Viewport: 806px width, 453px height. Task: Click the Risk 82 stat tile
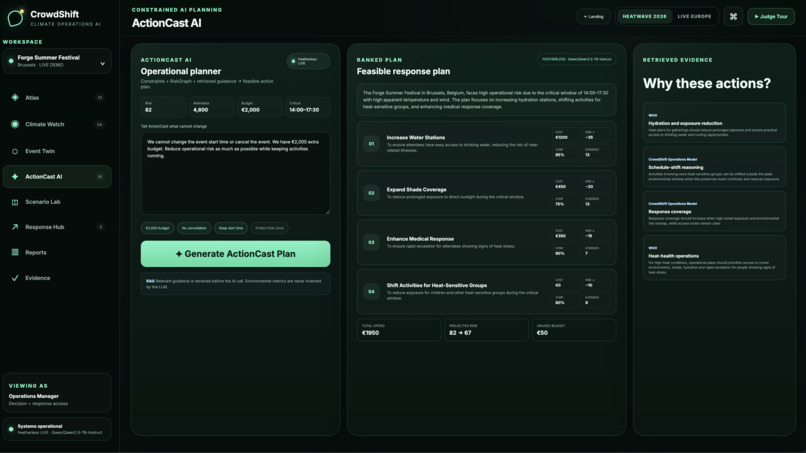tap(163, 107)
